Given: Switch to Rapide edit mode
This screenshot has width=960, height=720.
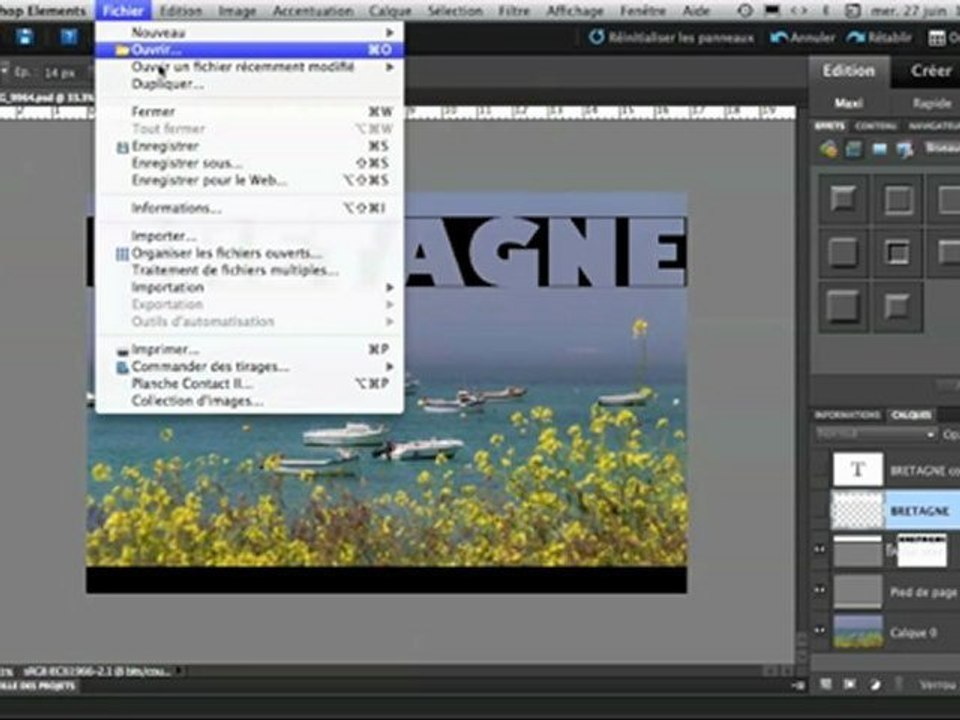Looking at the screenshot, I should 931,103.
